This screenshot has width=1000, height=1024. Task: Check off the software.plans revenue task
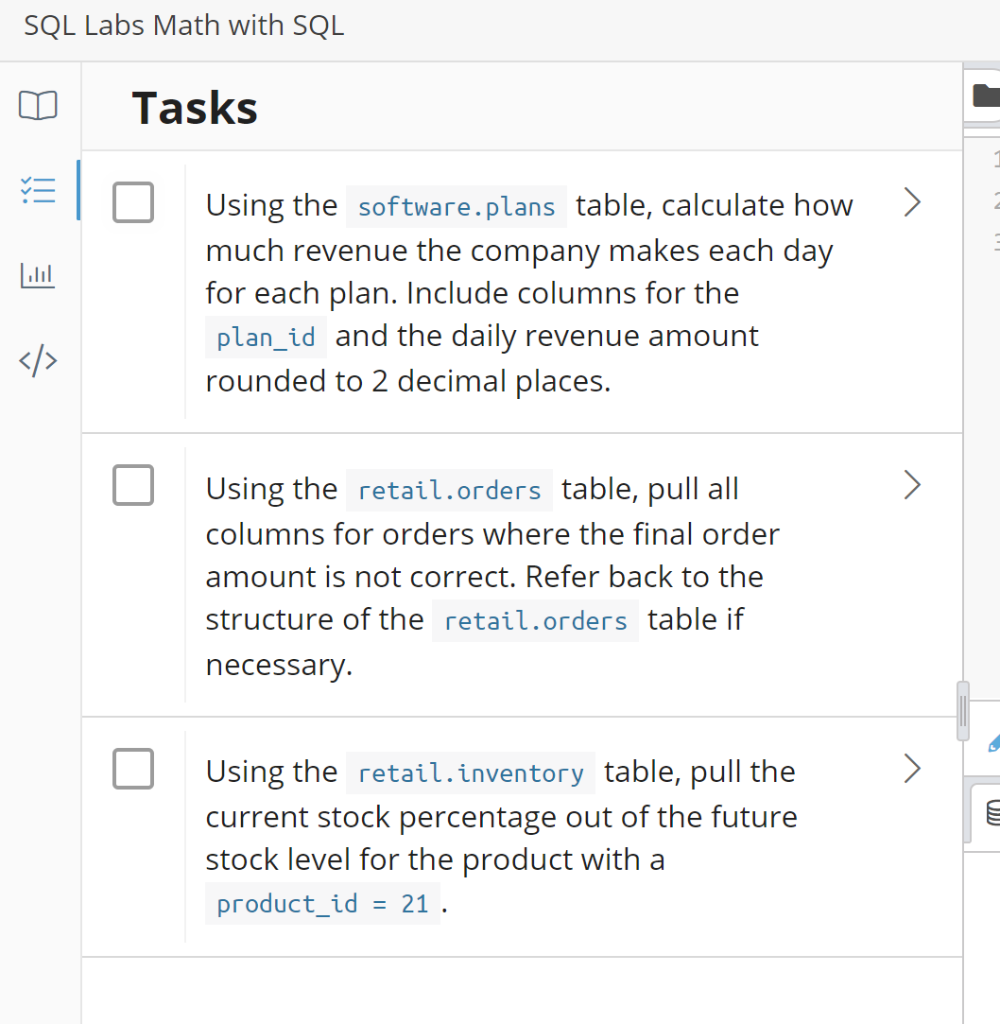tap(133, 202)
